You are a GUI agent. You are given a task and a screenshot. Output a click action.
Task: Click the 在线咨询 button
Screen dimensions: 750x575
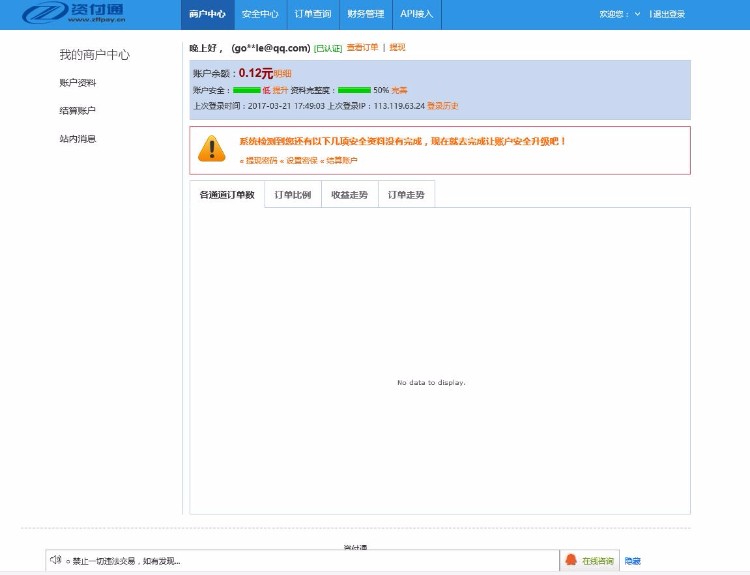click(x=590, y=560)
